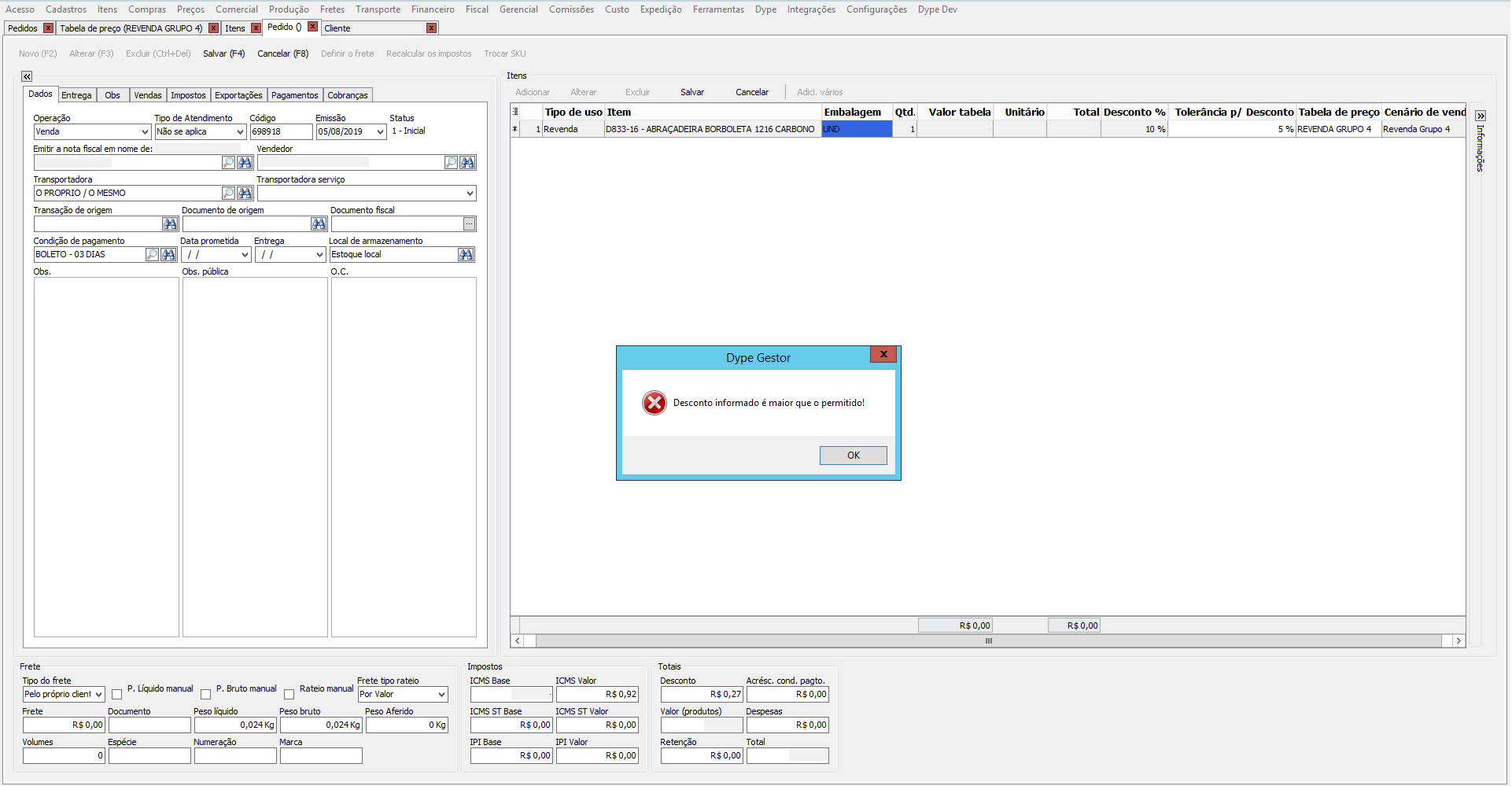Click the magnifier icon beside Vendedor field

pos(451,163)
